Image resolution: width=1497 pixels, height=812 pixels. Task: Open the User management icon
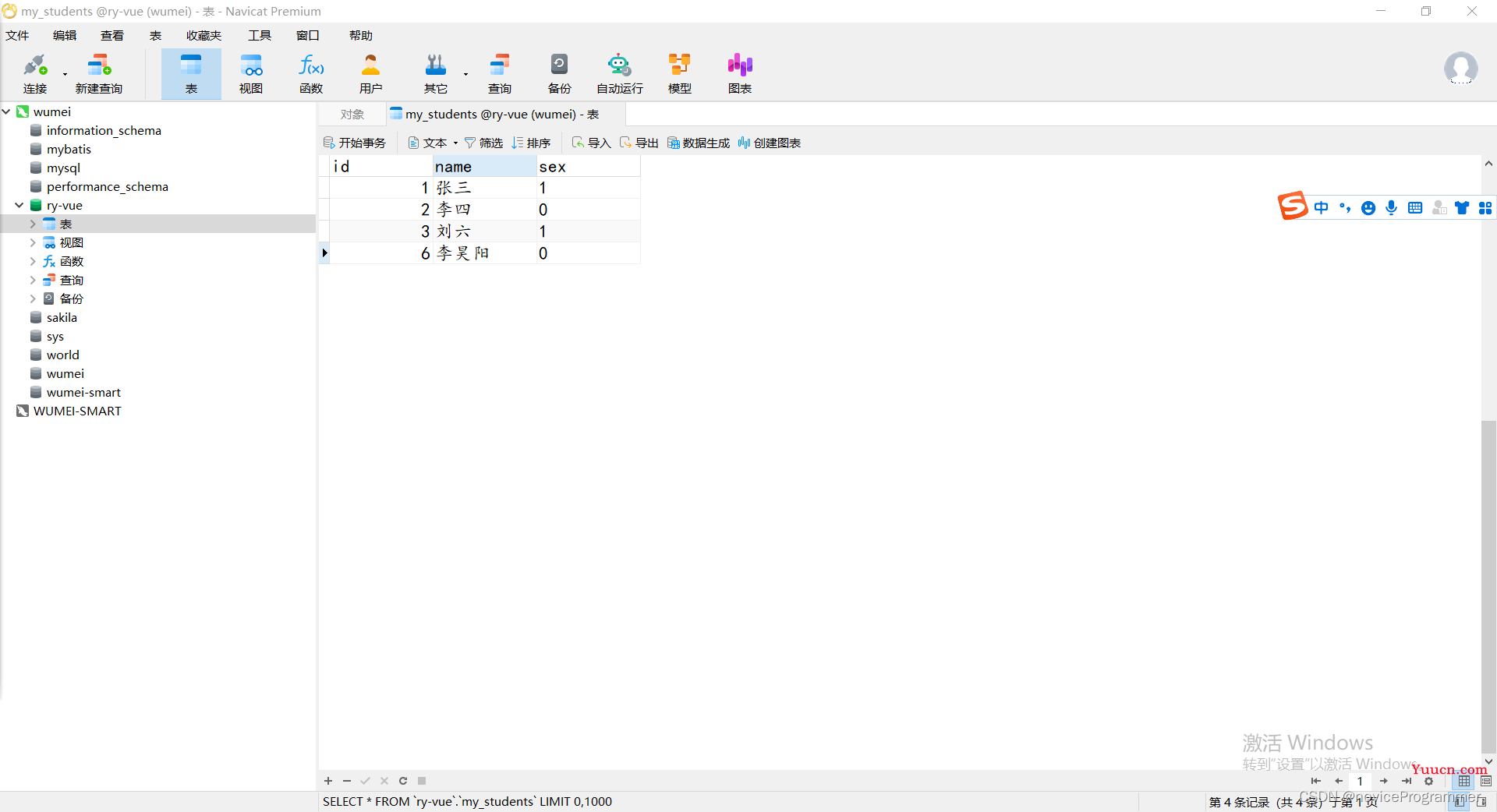[370, 73]
